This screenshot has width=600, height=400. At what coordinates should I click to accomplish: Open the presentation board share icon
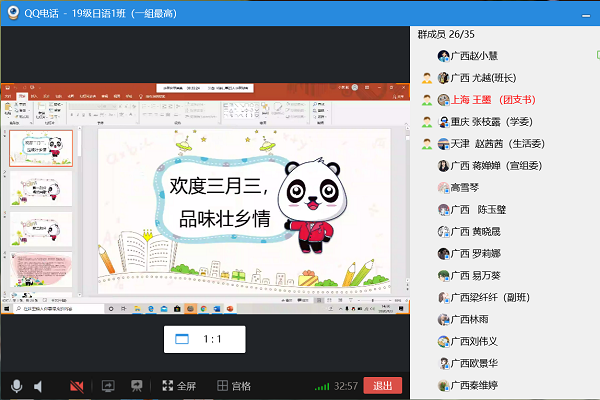tap(136, 386)
